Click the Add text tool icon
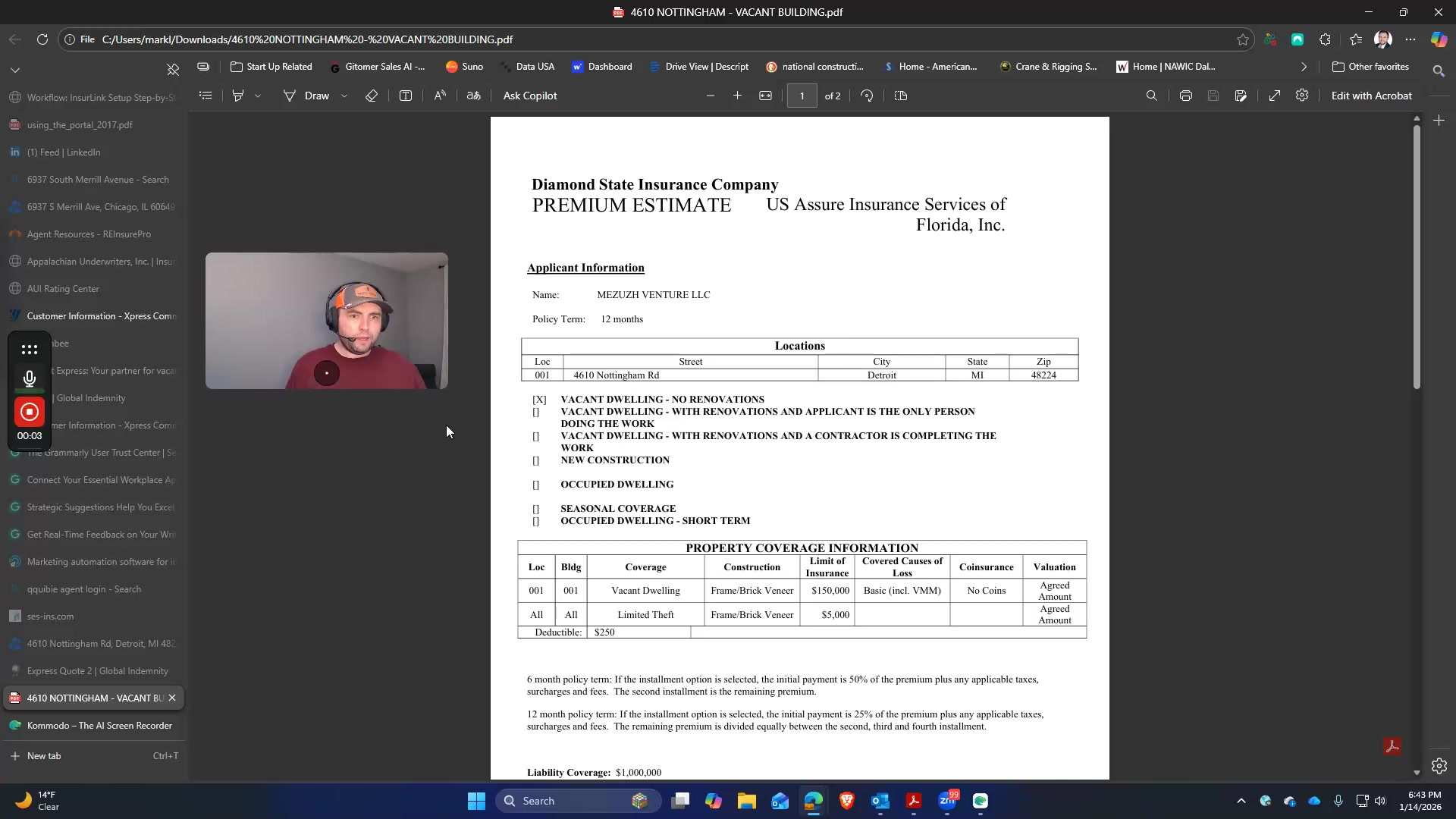This screenshot has width=1456, height=819. 406,96
